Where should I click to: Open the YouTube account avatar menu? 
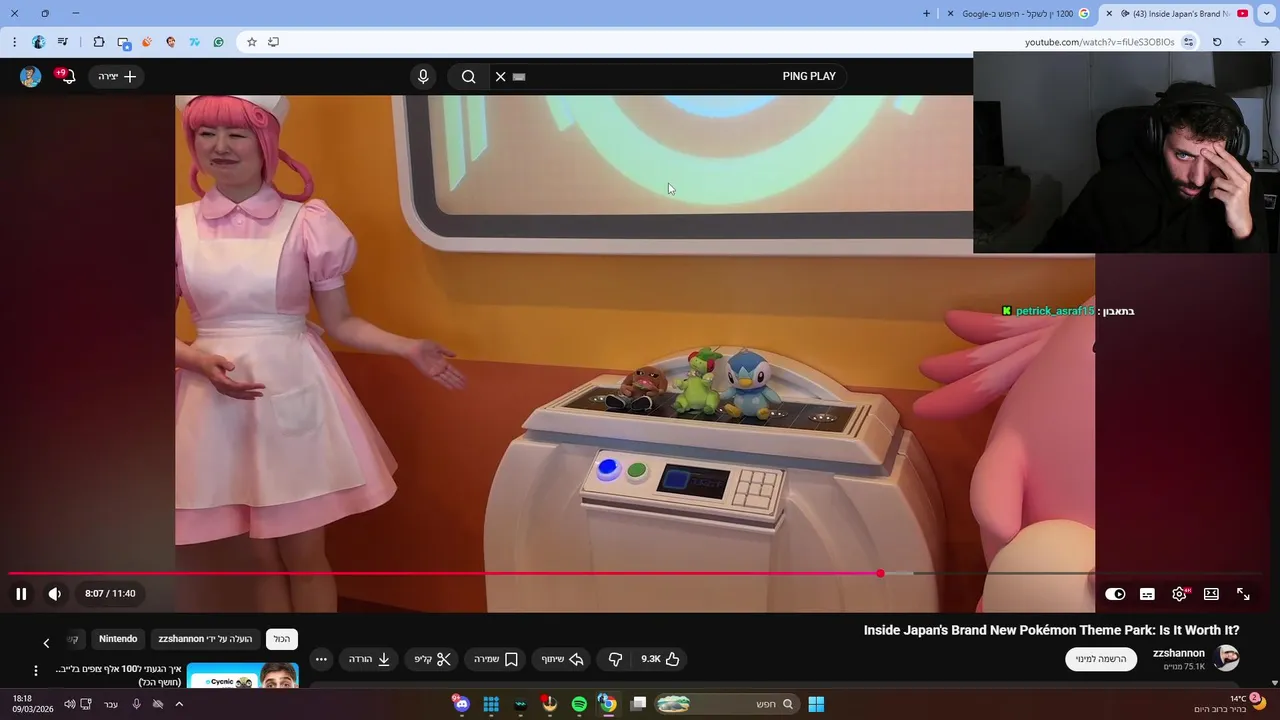[x=30, y=77]
